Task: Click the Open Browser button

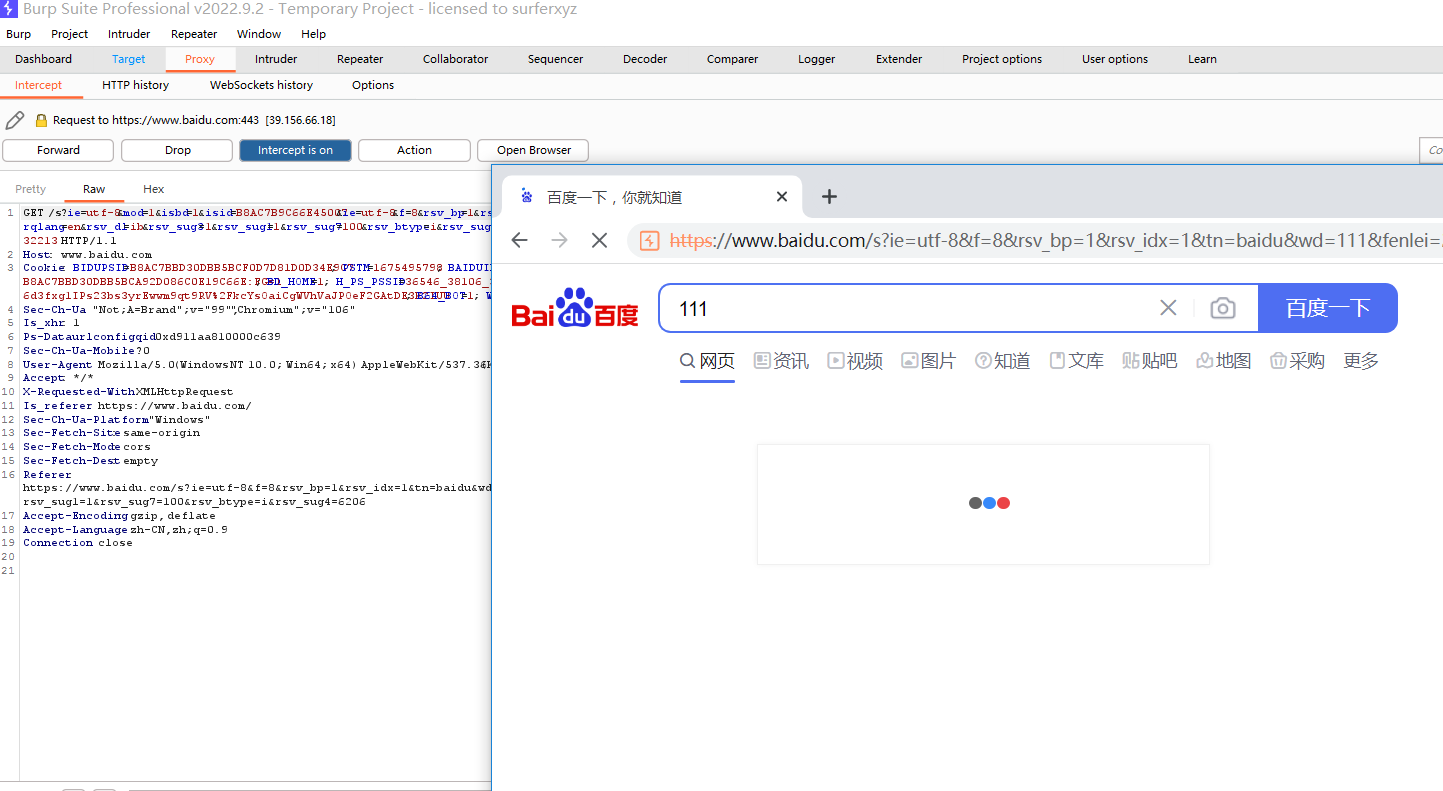Action: (x=533, y=150)
